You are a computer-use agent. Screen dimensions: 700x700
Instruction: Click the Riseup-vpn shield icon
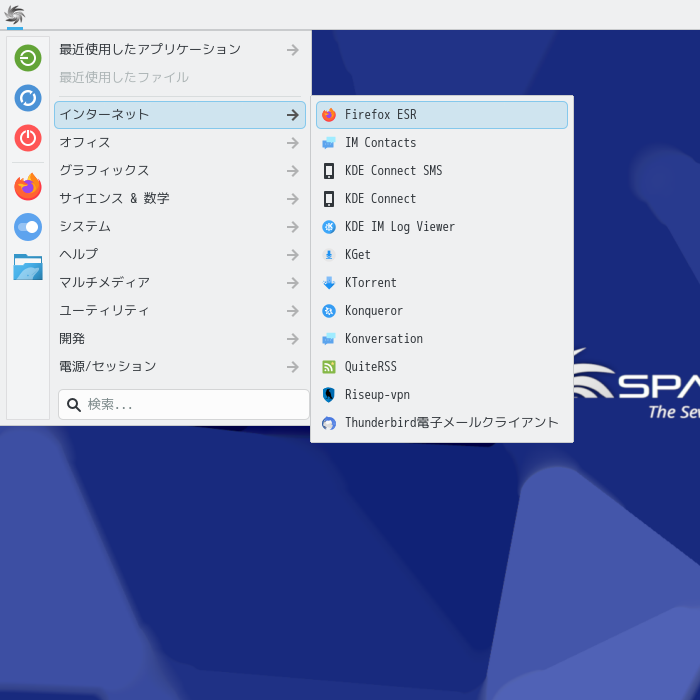[329, 395]
